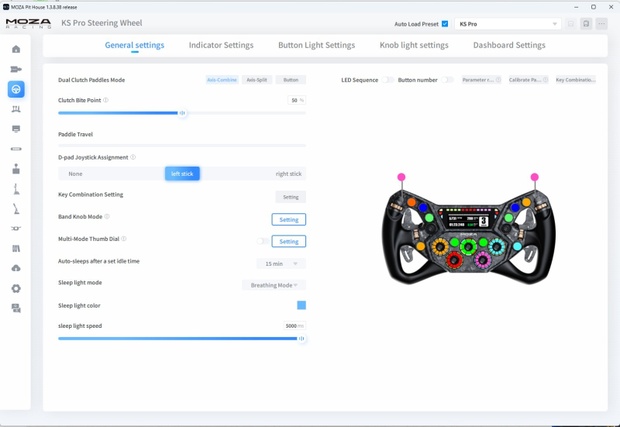This screenshot has height=427, width=620.
Task: Click the Key Combinatio... button at top right
Action: tap(576, 80)
